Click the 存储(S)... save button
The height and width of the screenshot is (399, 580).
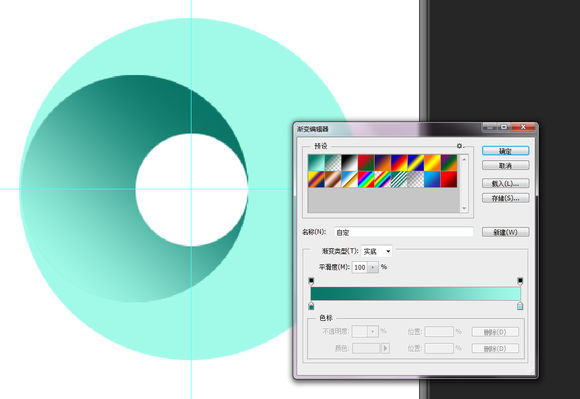(x=505, y=198)
